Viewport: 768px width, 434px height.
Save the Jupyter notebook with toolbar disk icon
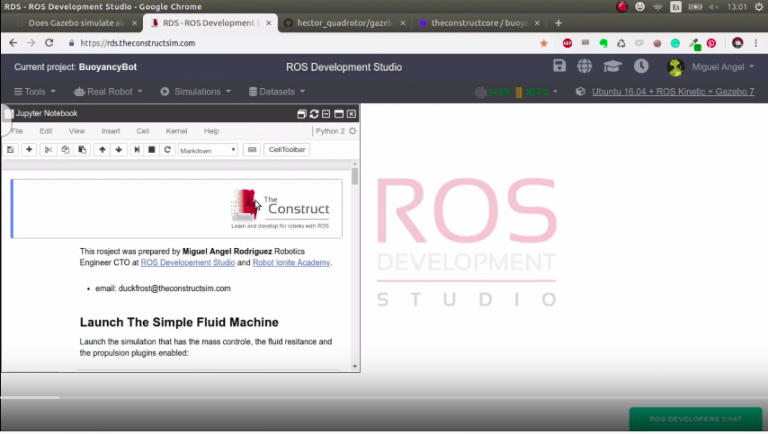[x=10, y=149]
